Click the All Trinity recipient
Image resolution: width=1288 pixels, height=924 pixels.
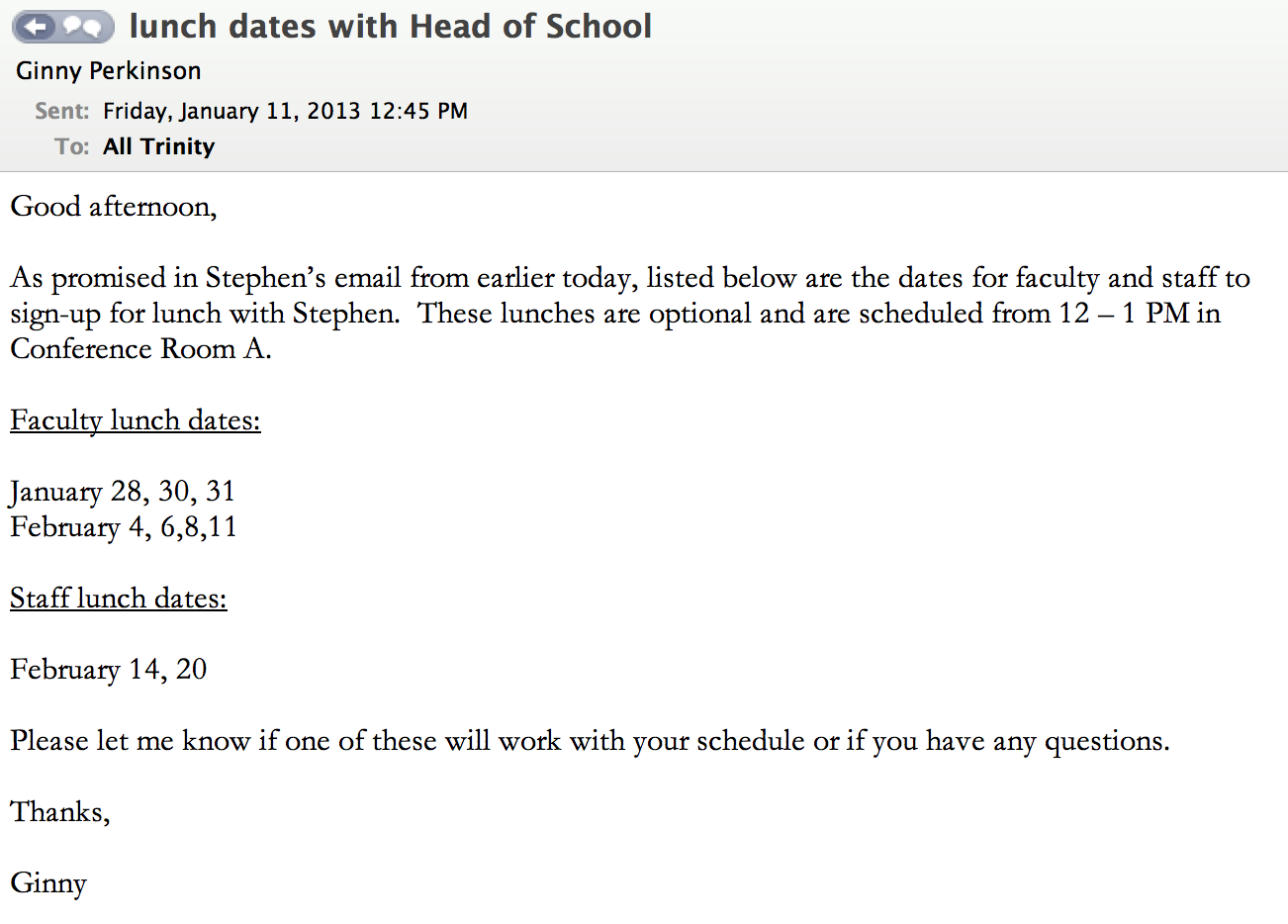pos(158,146)
